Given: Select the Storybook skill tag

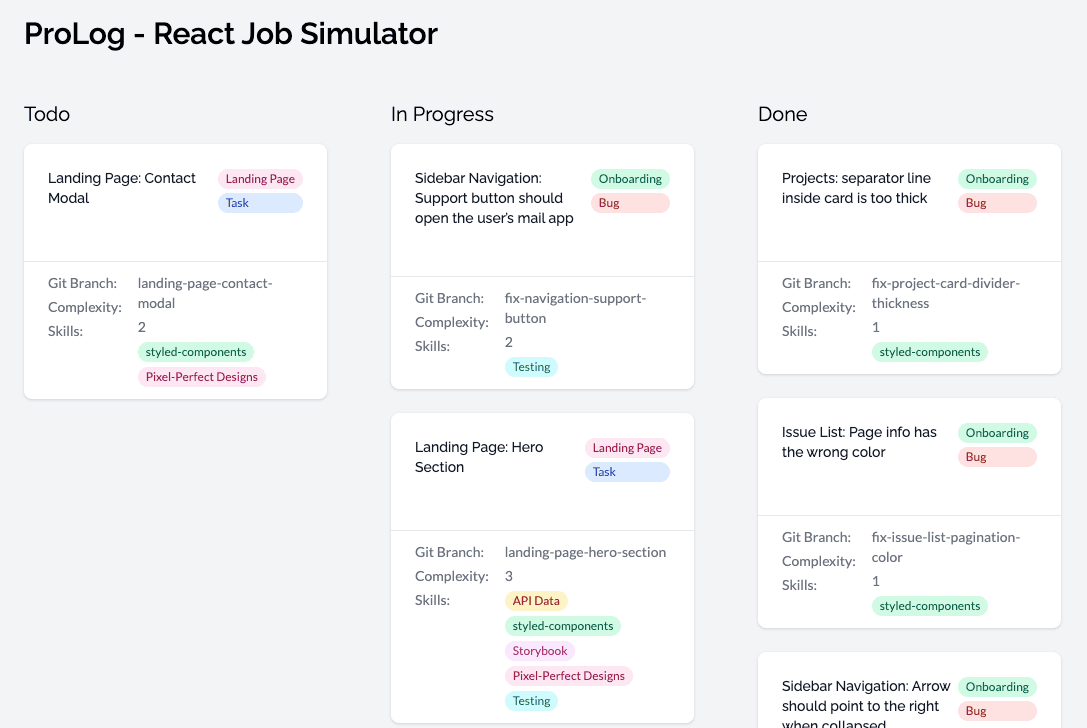Looking at the screenshot, I should pyautogui.click(x=540, y=651).
